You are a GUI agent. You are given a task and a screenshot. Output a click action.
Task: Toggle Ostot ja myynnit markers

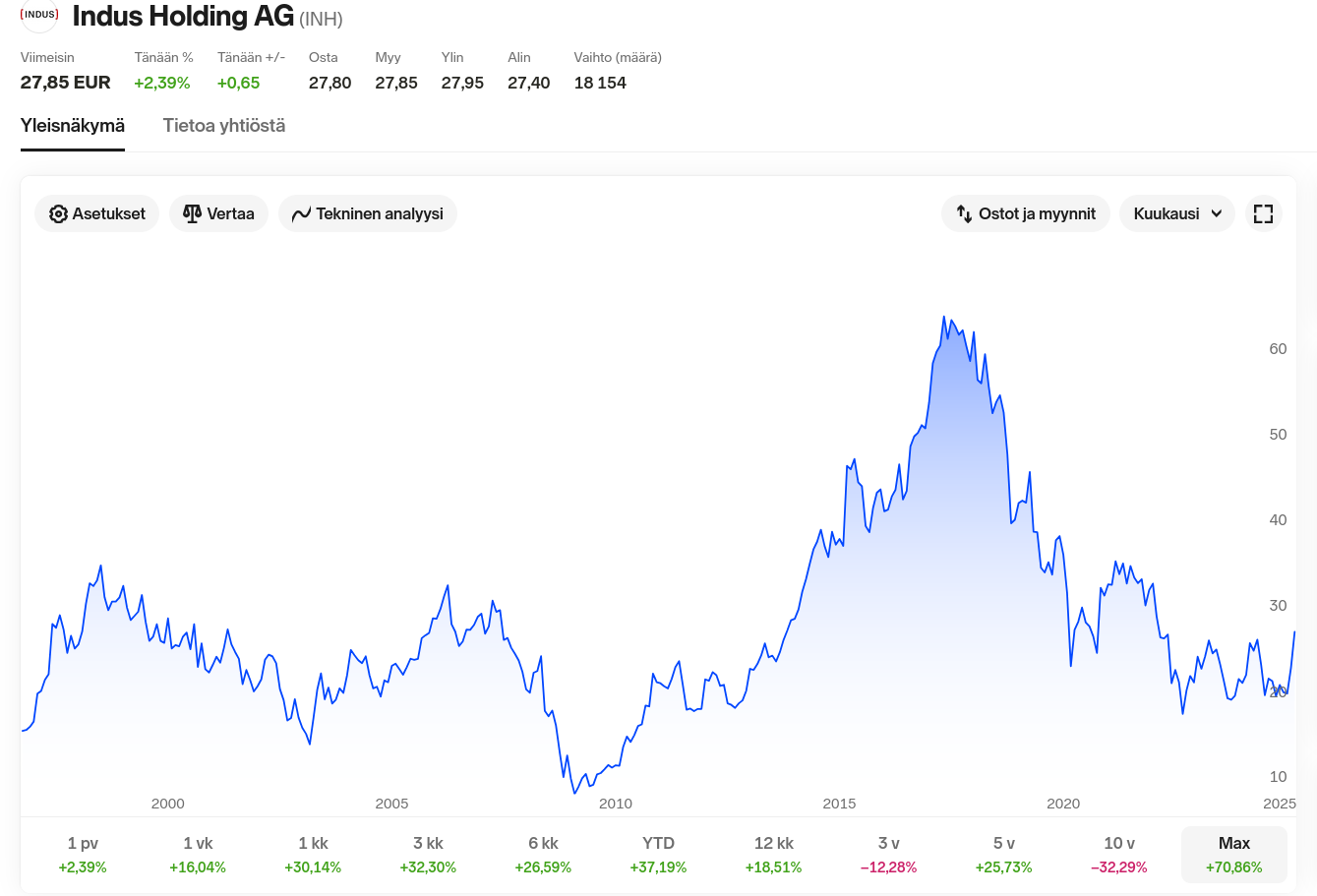click(x=1026, y=213)
